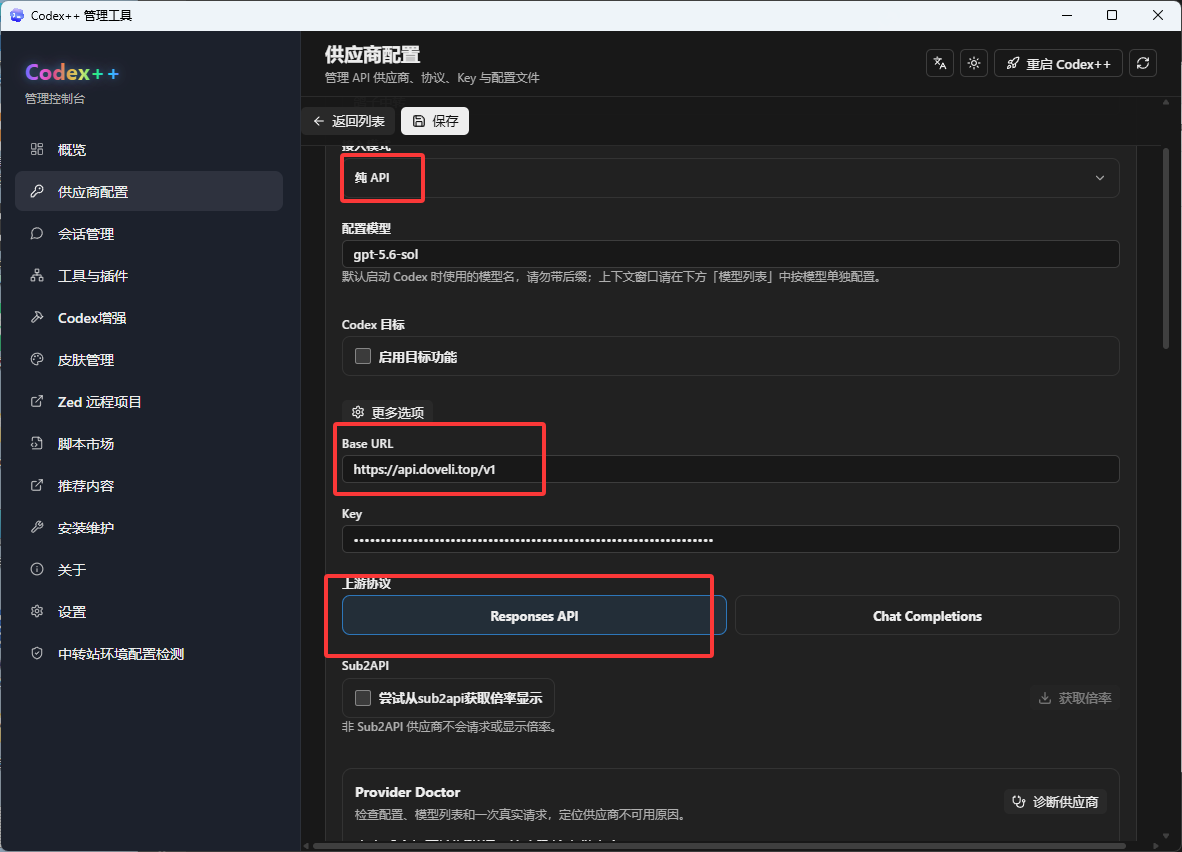Click the stethoscope icon in 诊断供应商

pyautogui.click(x=1018, y=801)
